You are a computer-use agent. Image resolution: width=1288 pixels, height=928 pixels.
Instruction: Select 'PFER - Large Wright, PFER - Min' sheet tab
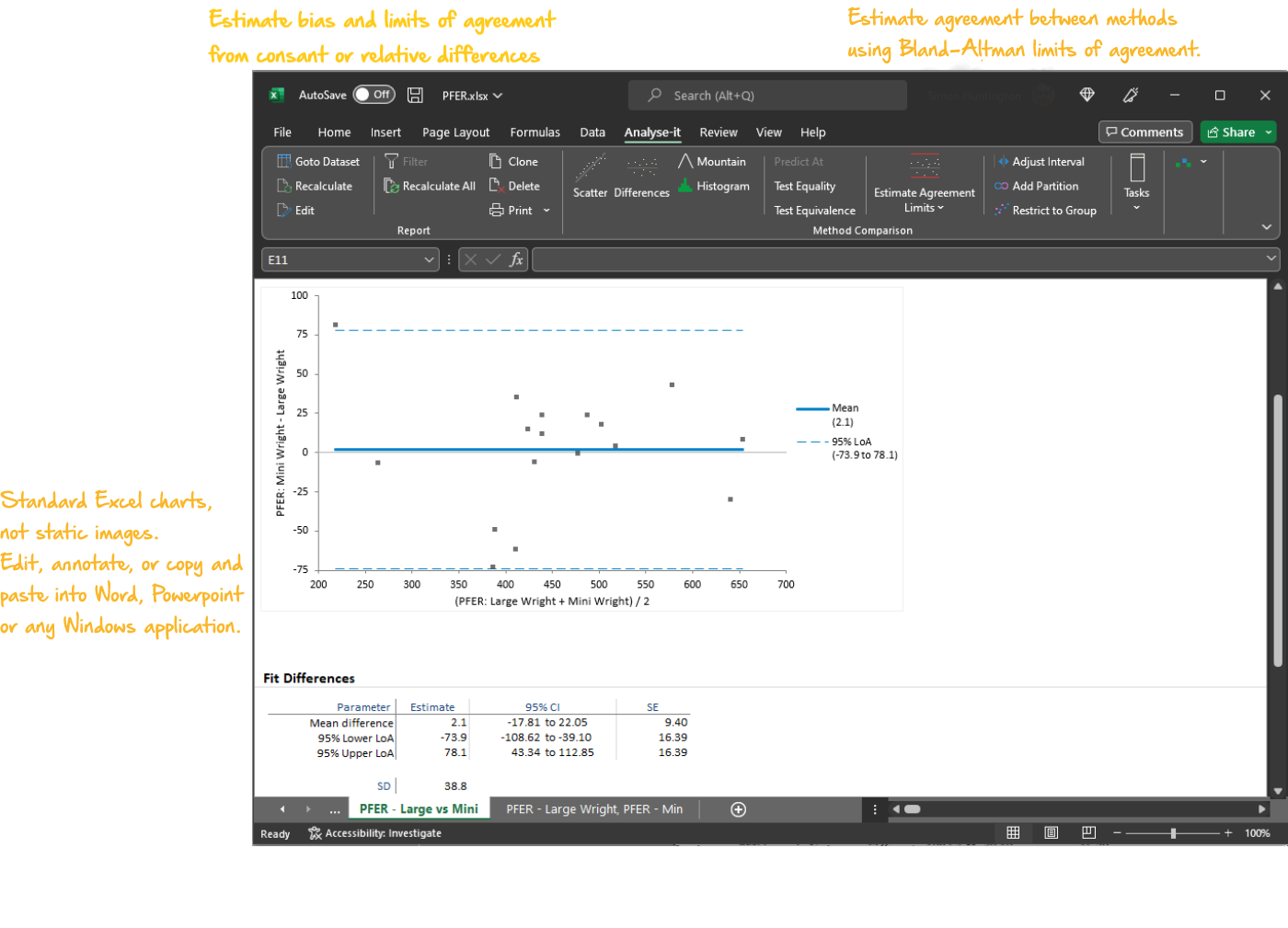(x=594, y=809)
